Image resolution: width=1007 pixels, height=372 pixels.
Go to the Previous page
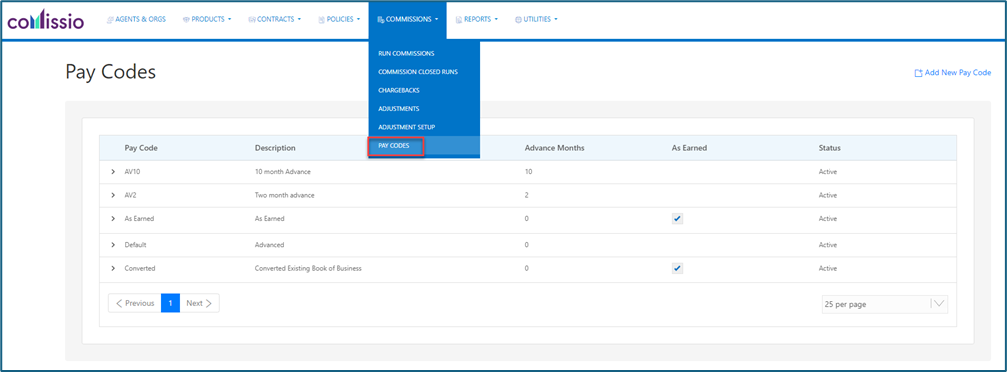[135, 303]
